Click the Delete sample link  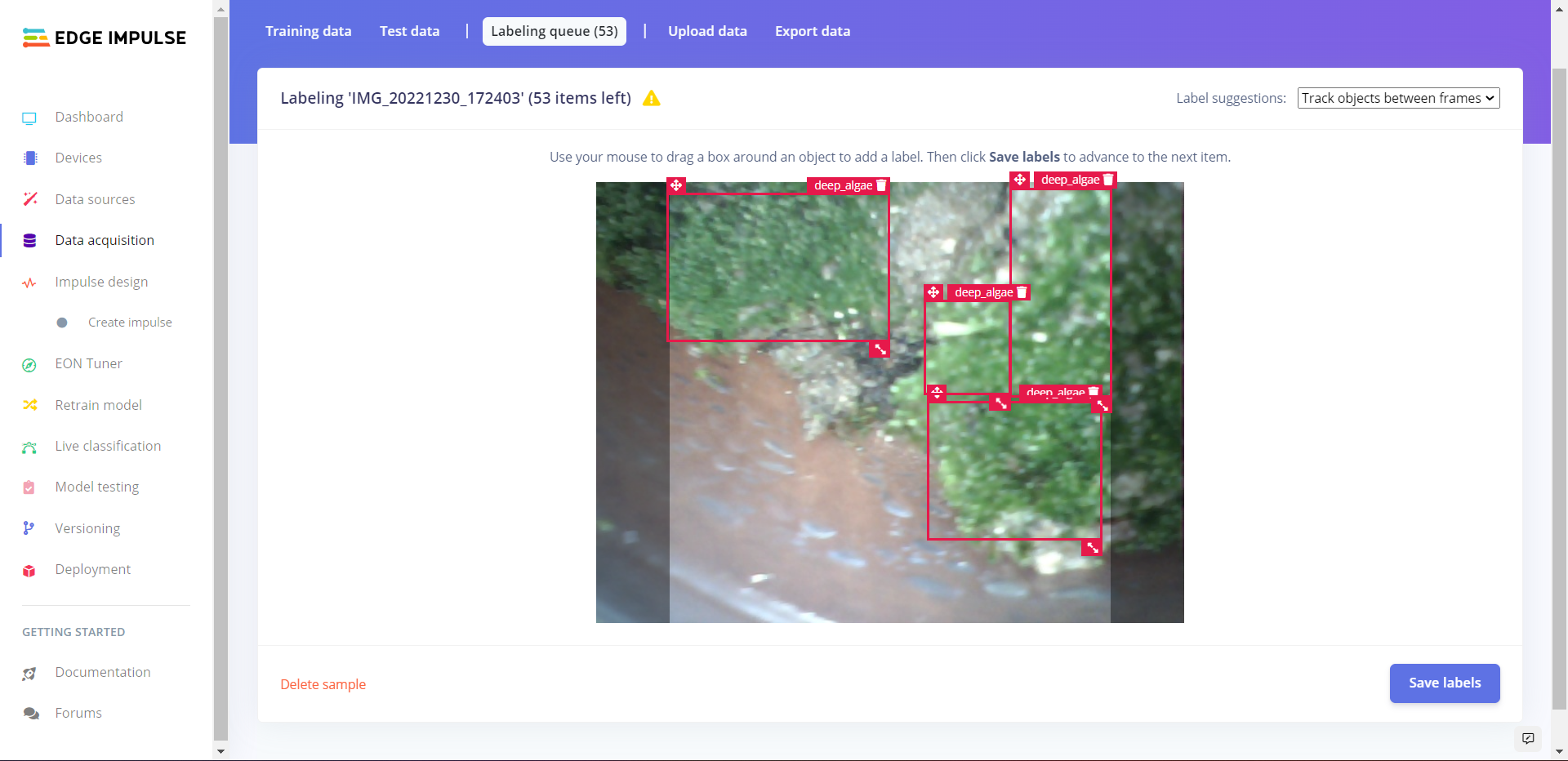pos(323,684)
